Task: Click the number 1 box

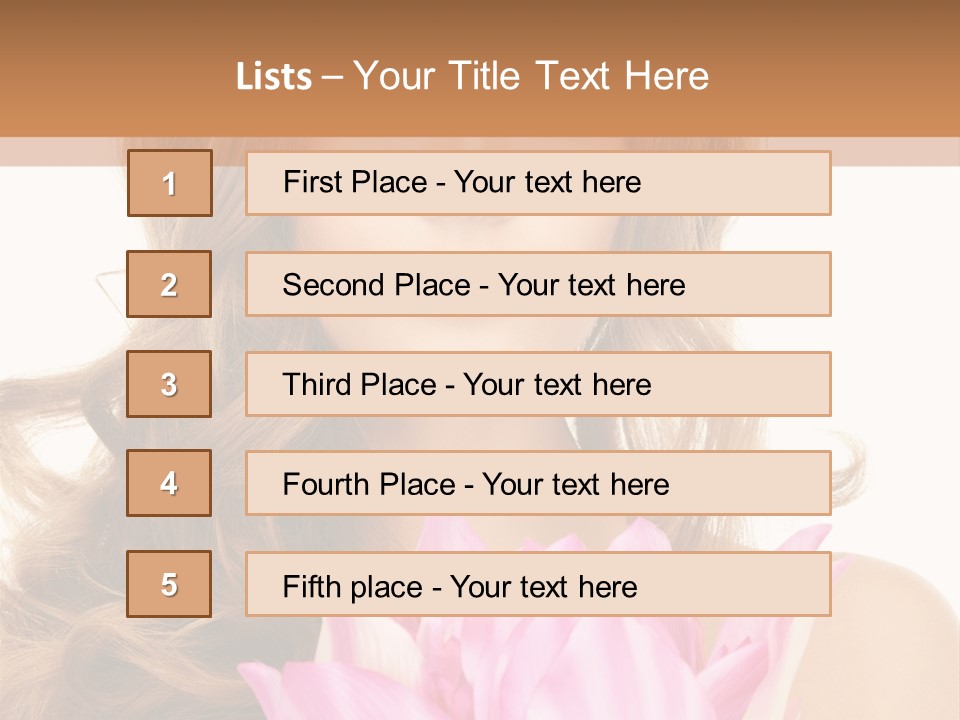Action: [170, 183]
